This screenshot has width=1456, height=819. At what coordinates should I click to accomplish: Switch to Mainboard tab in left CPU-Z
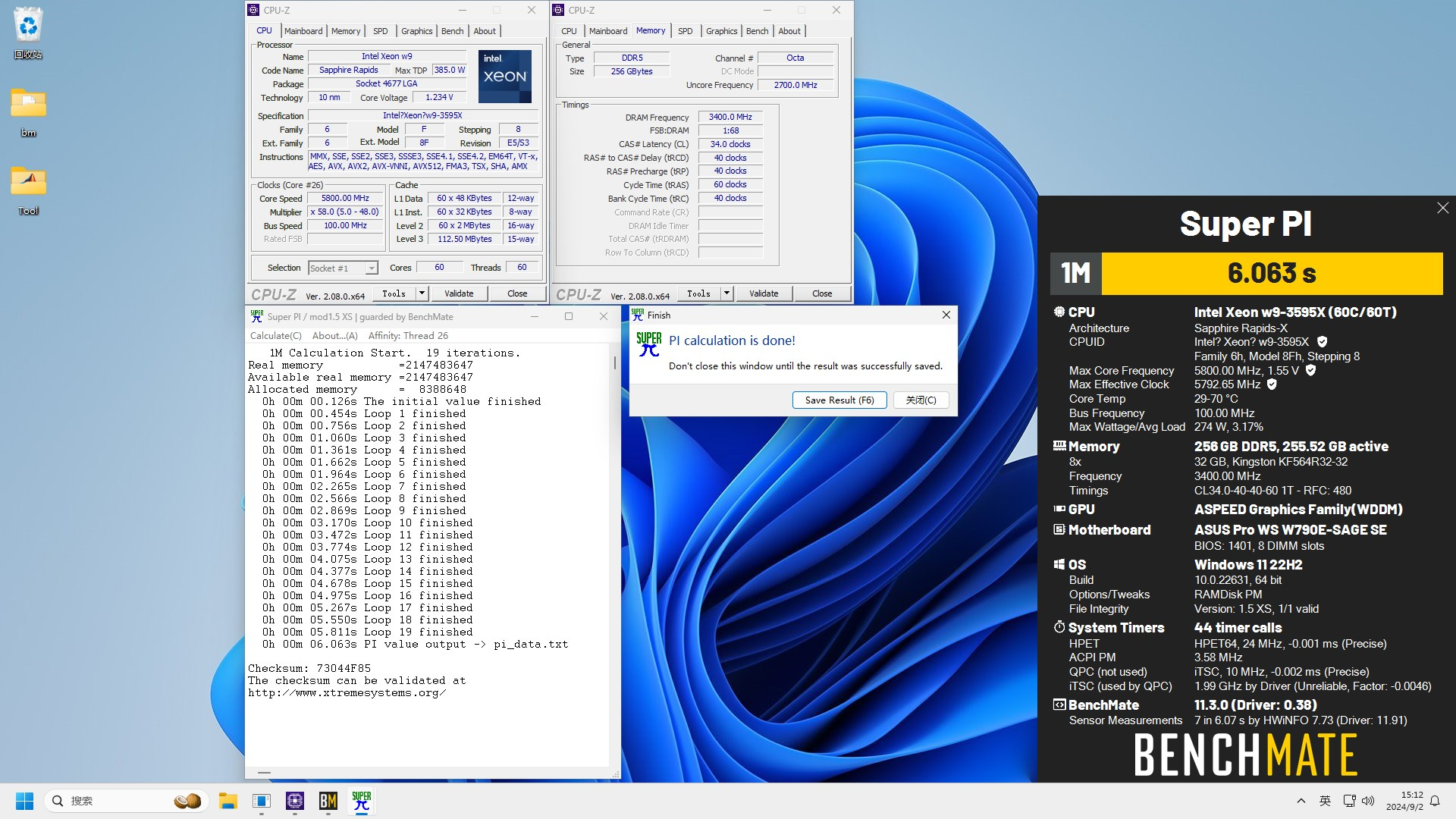coord(303,31)
